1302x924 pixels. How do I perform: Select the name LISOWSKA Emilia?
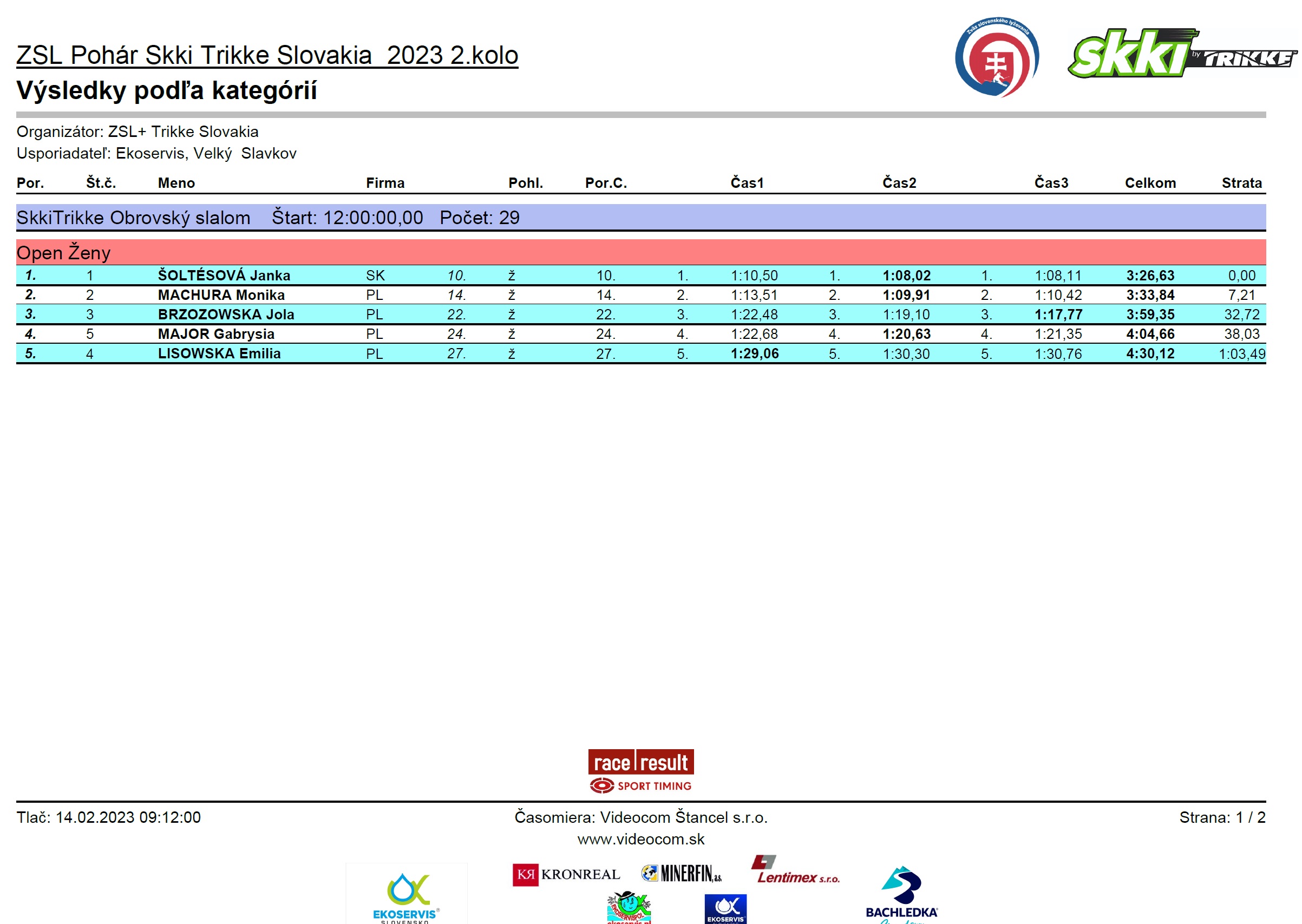219,354
